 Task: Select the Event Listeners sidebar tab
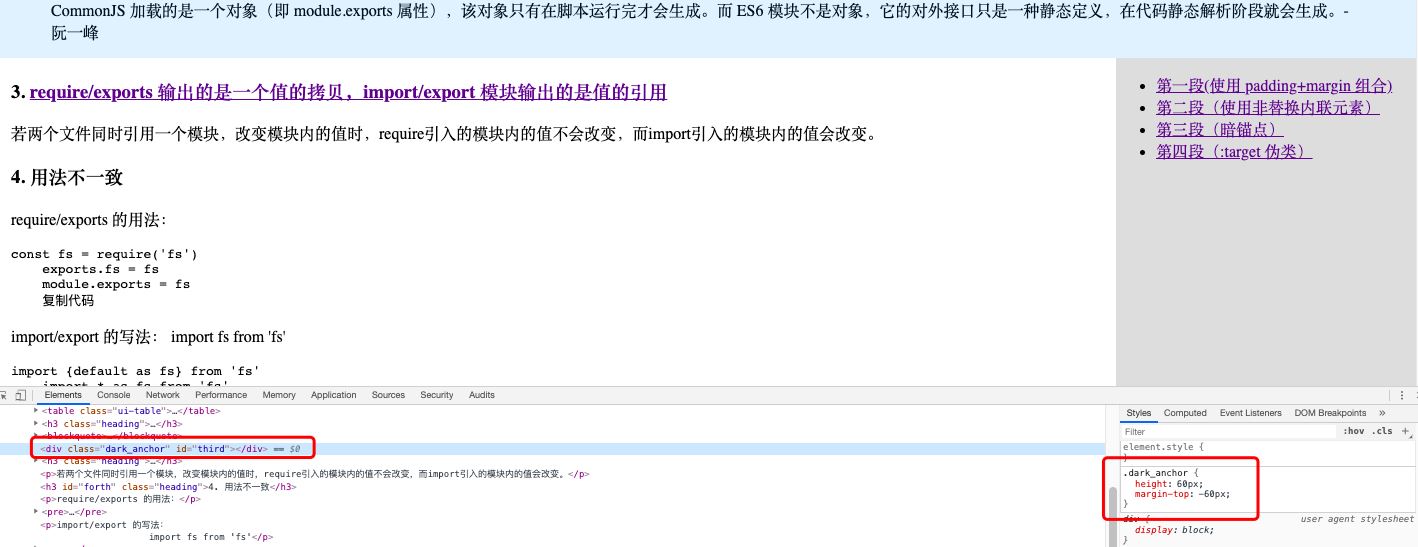pyautogui.click(x=1250, y=413)
